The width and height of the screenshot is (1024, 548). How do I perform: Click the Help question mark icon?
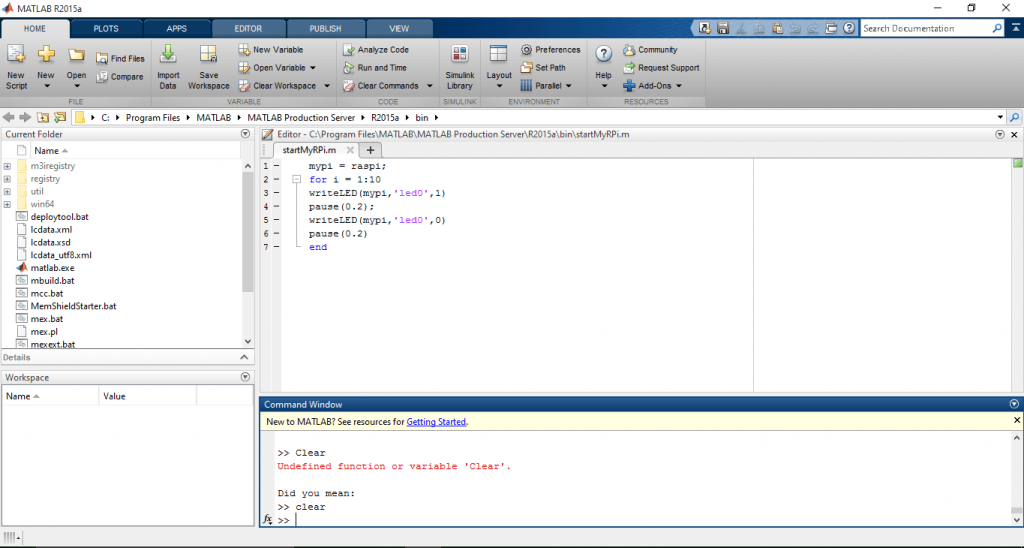[x=603, y=55]
